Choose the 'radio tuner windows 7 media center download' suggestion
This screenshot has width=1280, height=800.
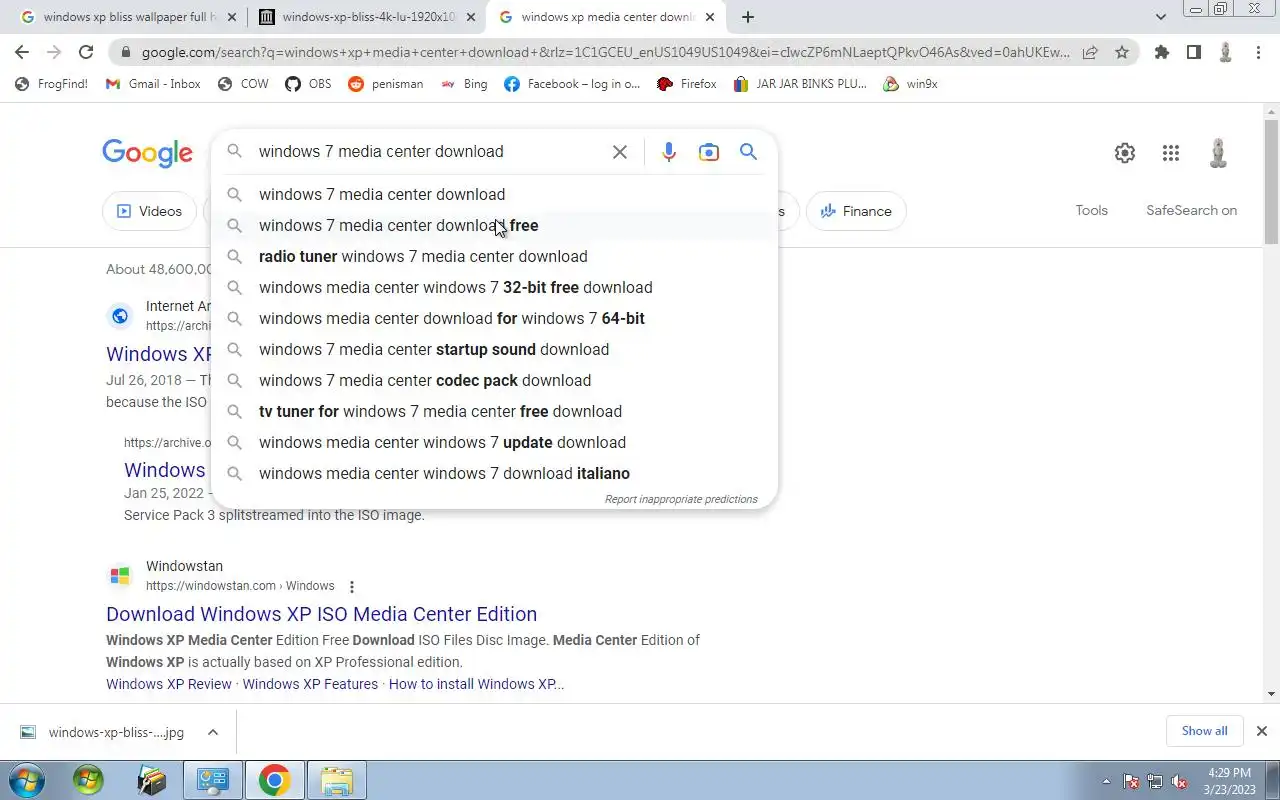[x=494, y=256]
